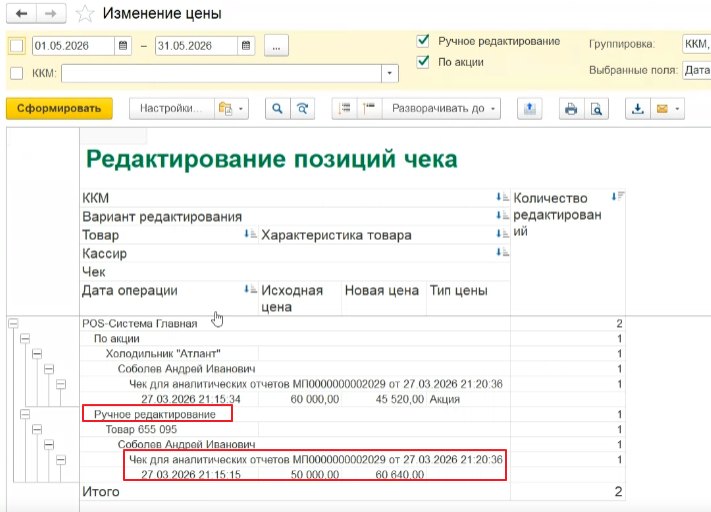Open email options dropdown arrow
The image size is (711, 512).
(x=677, y=108)
